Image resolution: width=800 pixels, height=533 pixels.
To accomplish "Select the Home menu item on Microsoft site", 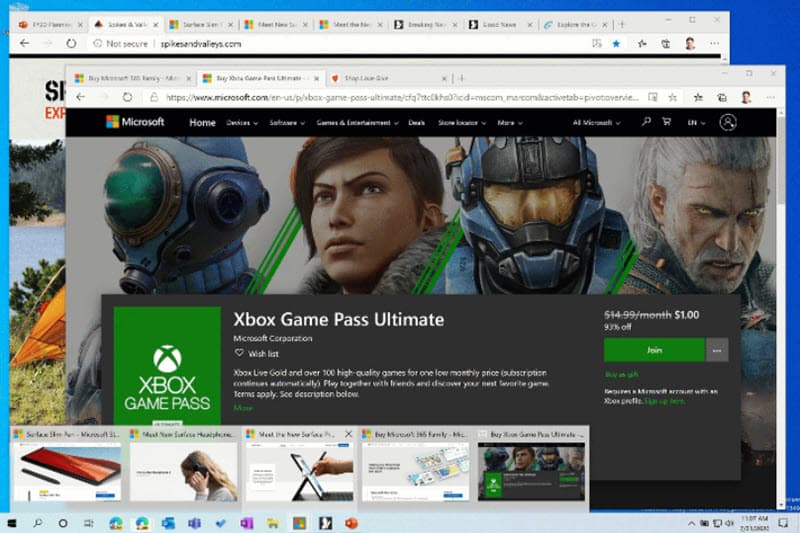I will tap(202, 122).
